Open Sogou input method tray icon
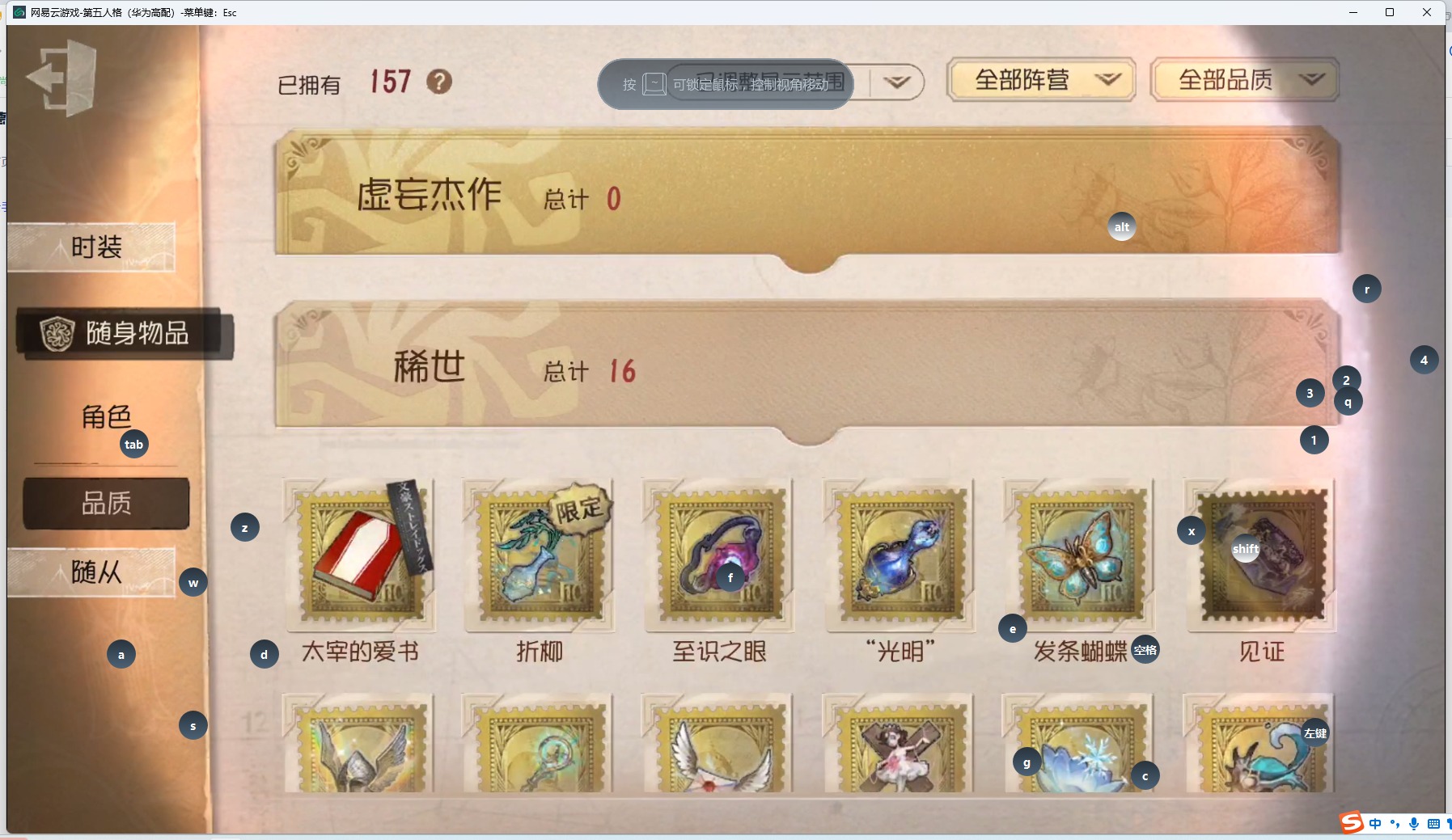This screenshot has width=1452, height=840. pos(1352,823)
